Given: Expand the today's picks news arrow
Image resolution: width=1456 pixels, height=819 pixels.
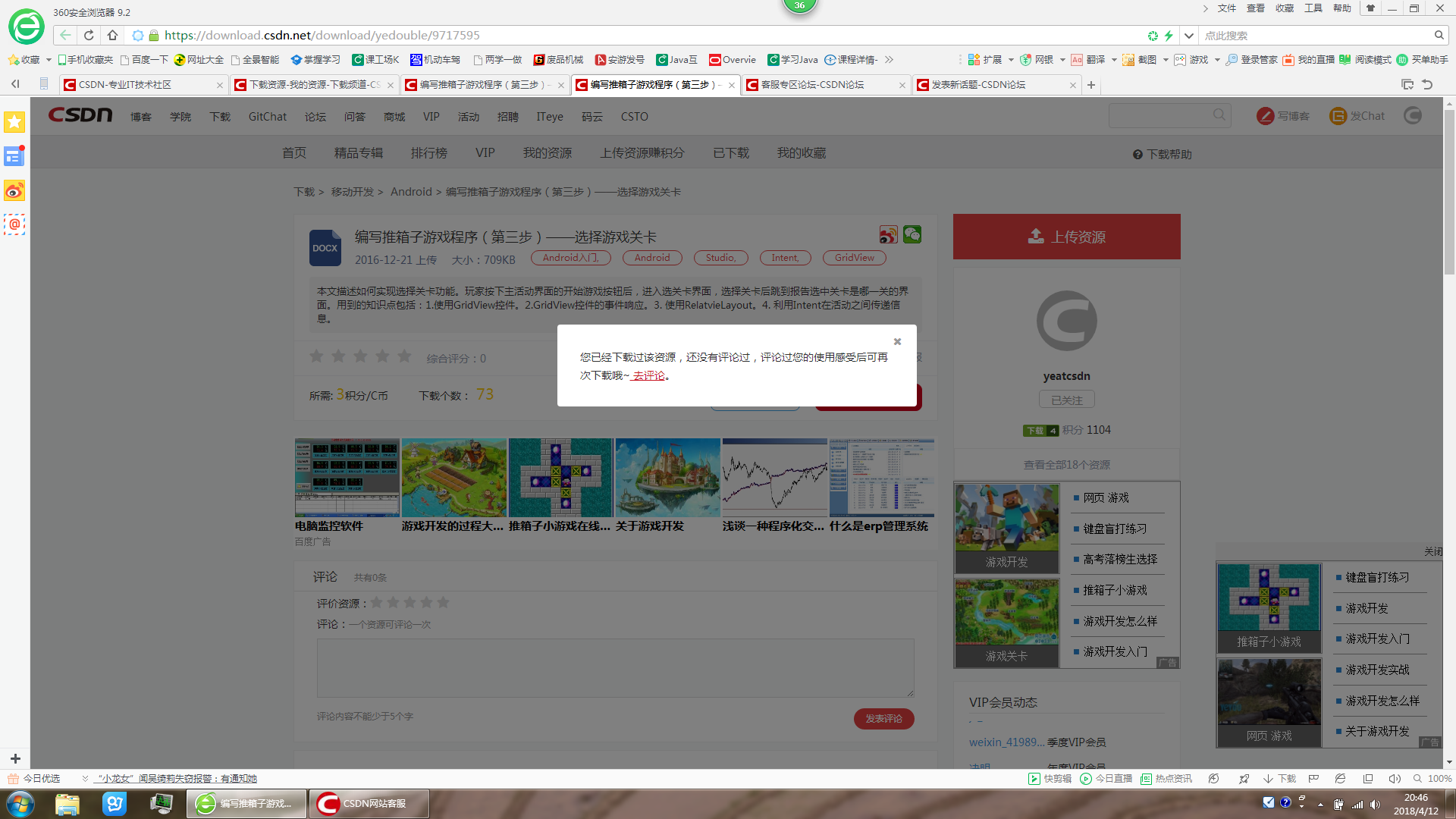Looking at the screenshot, I should click(85, 779).
